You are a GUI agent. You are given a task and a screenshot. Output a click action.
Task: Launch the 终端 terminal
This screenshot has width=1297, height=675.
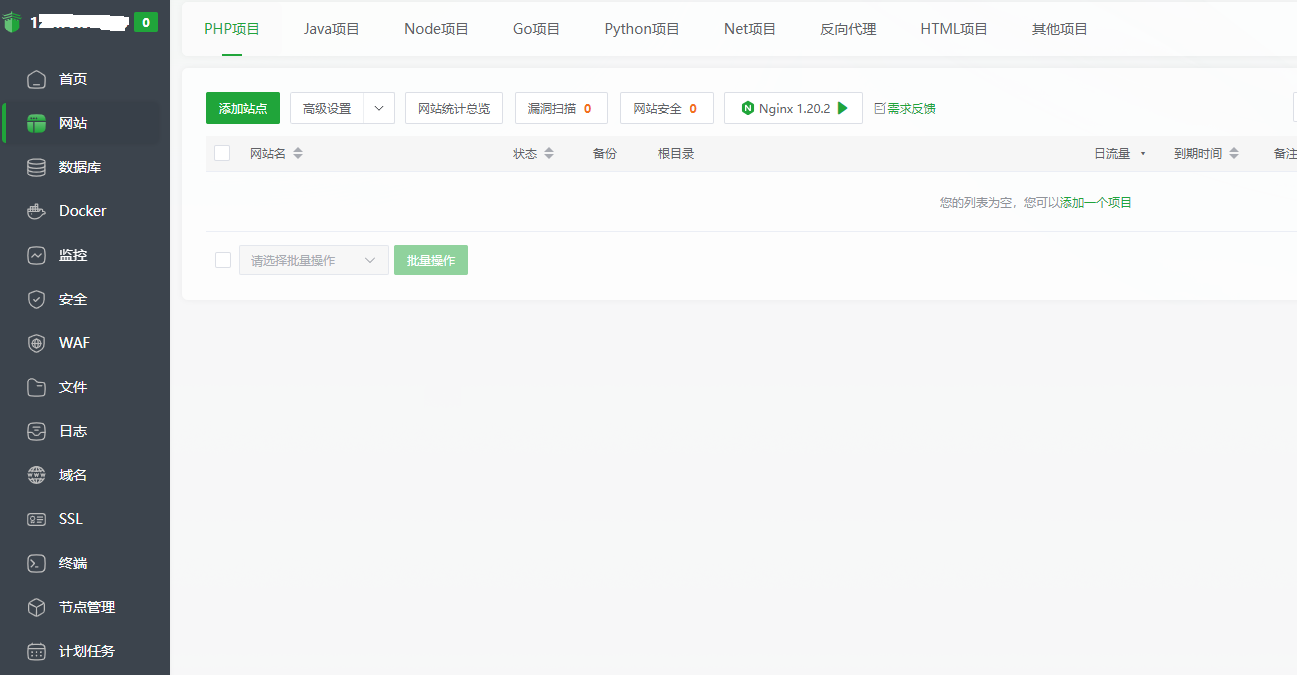(71, 562)
